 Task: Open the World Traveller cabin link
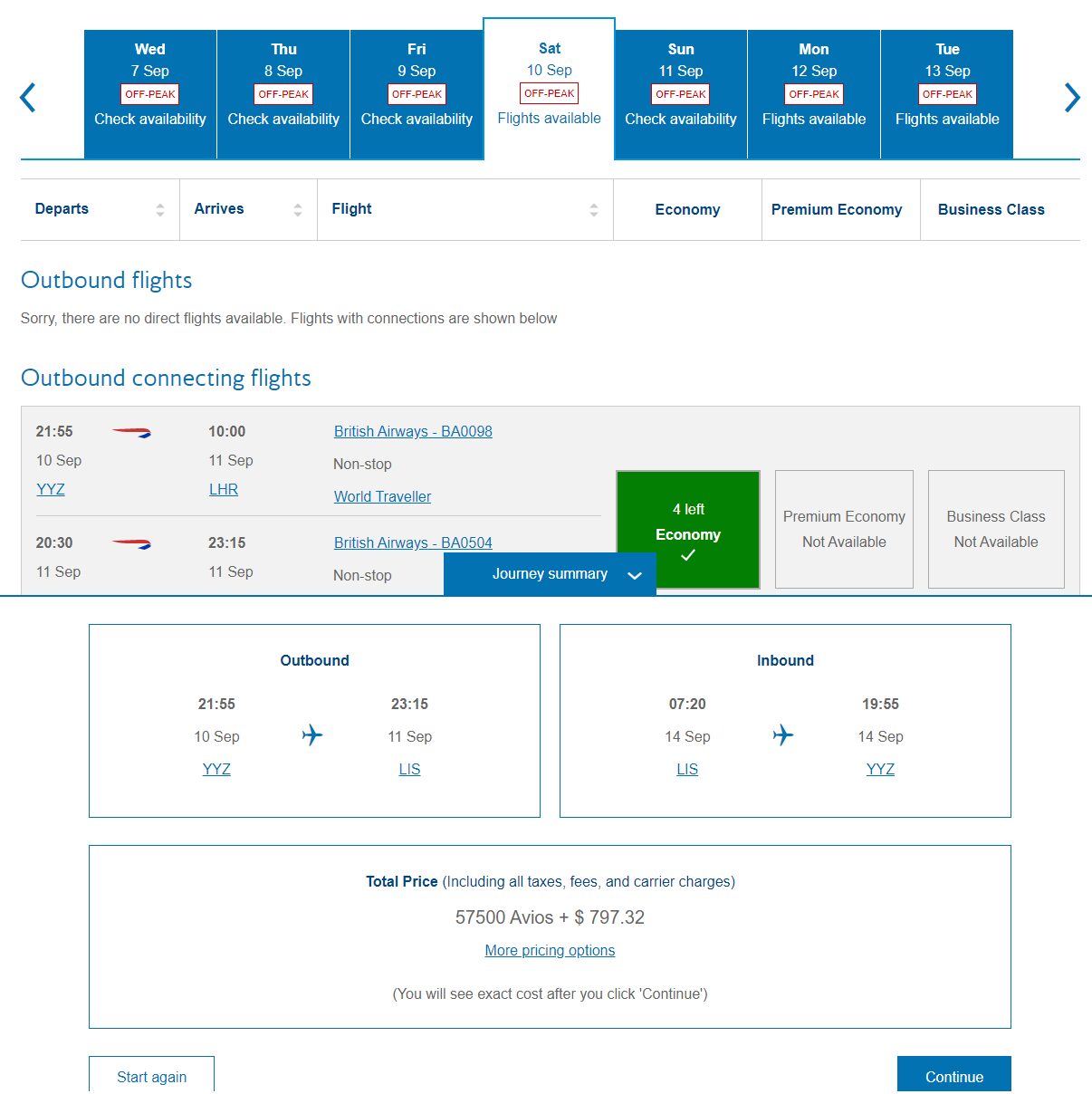382,496
